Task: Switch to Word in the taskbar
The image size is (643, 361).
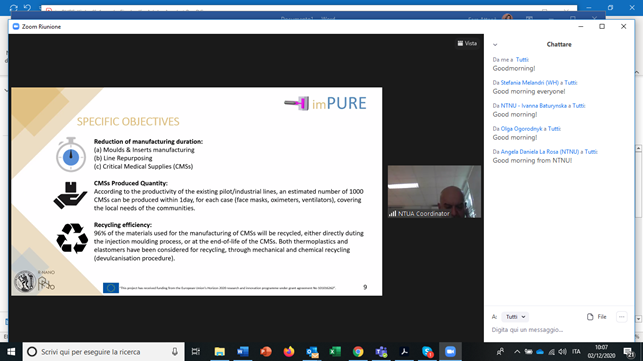Action: pyautogui.click(x=242, y=352)
